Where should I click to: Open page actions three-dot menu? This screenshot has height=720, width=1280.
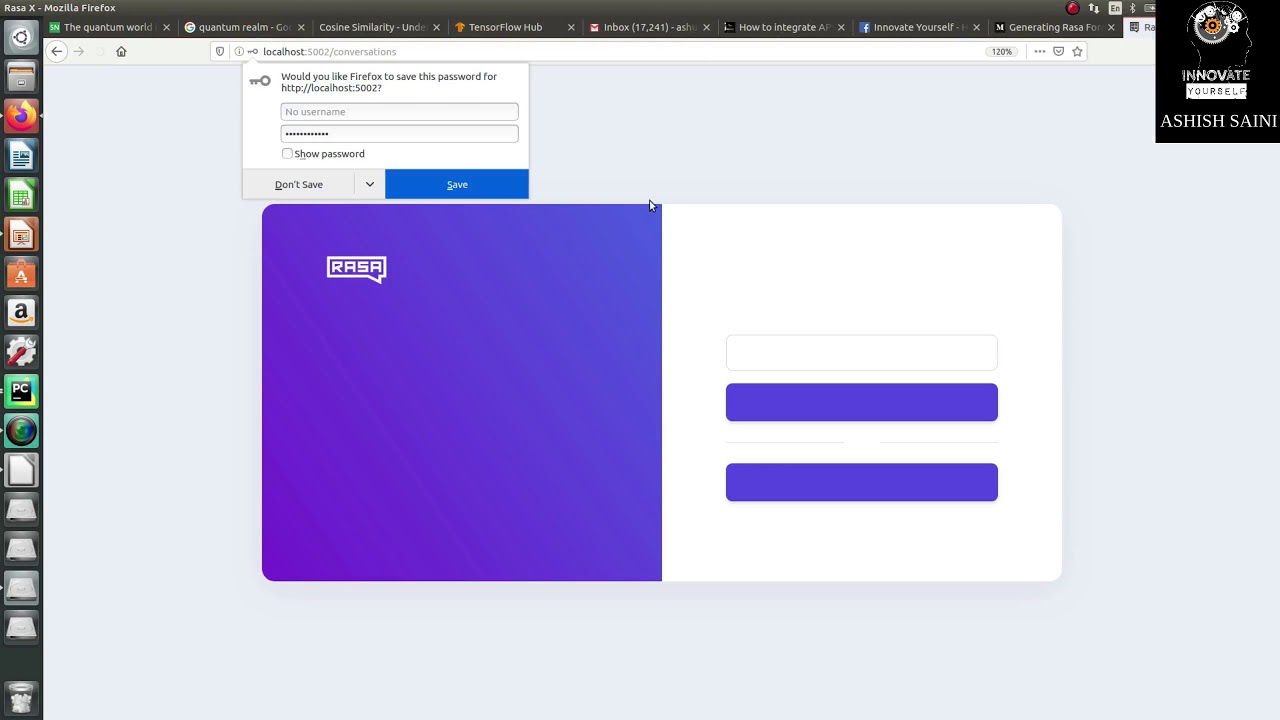point(1040,51)
